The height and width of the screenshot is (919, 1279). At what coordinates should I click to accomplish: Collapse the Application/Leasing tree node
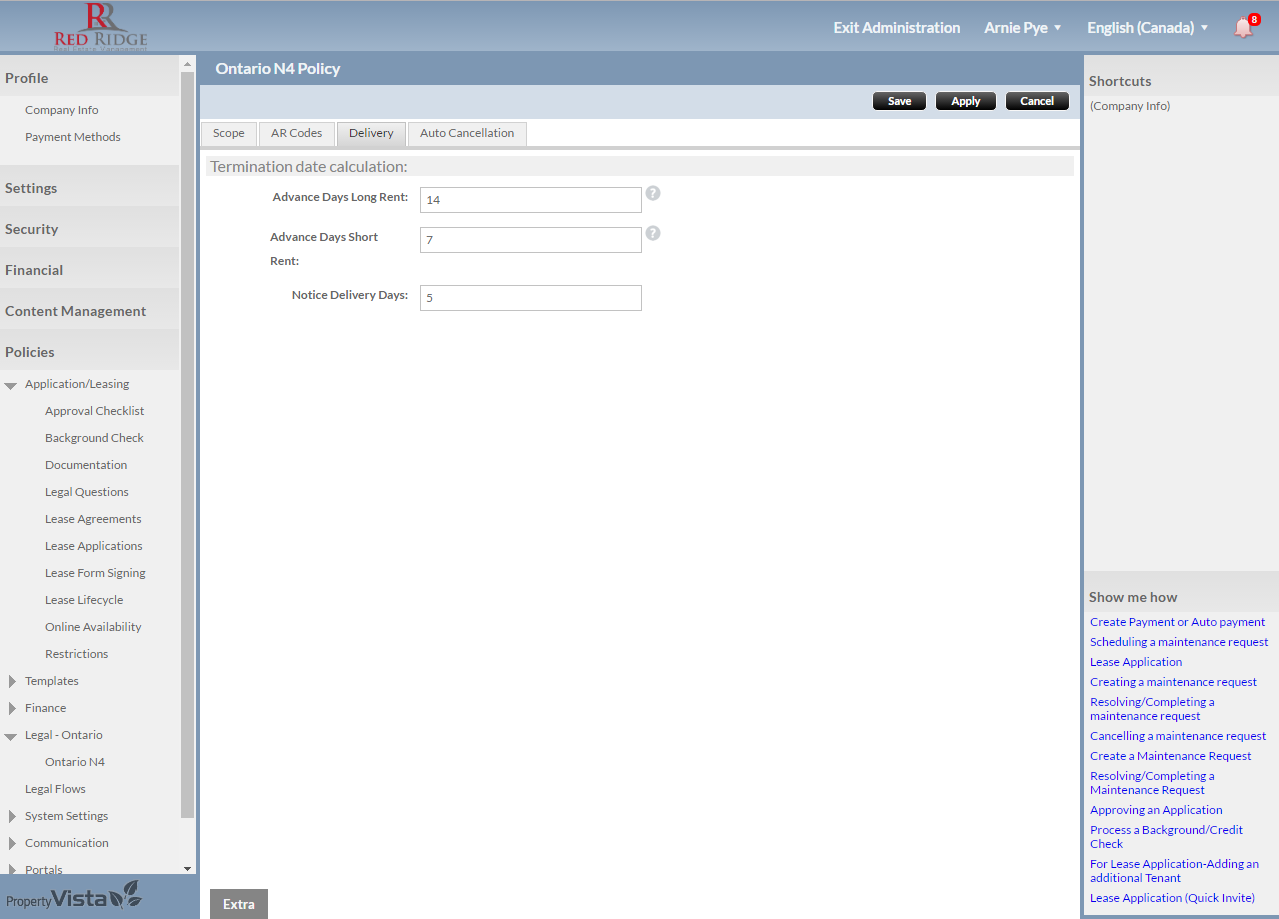coord(11,385)
